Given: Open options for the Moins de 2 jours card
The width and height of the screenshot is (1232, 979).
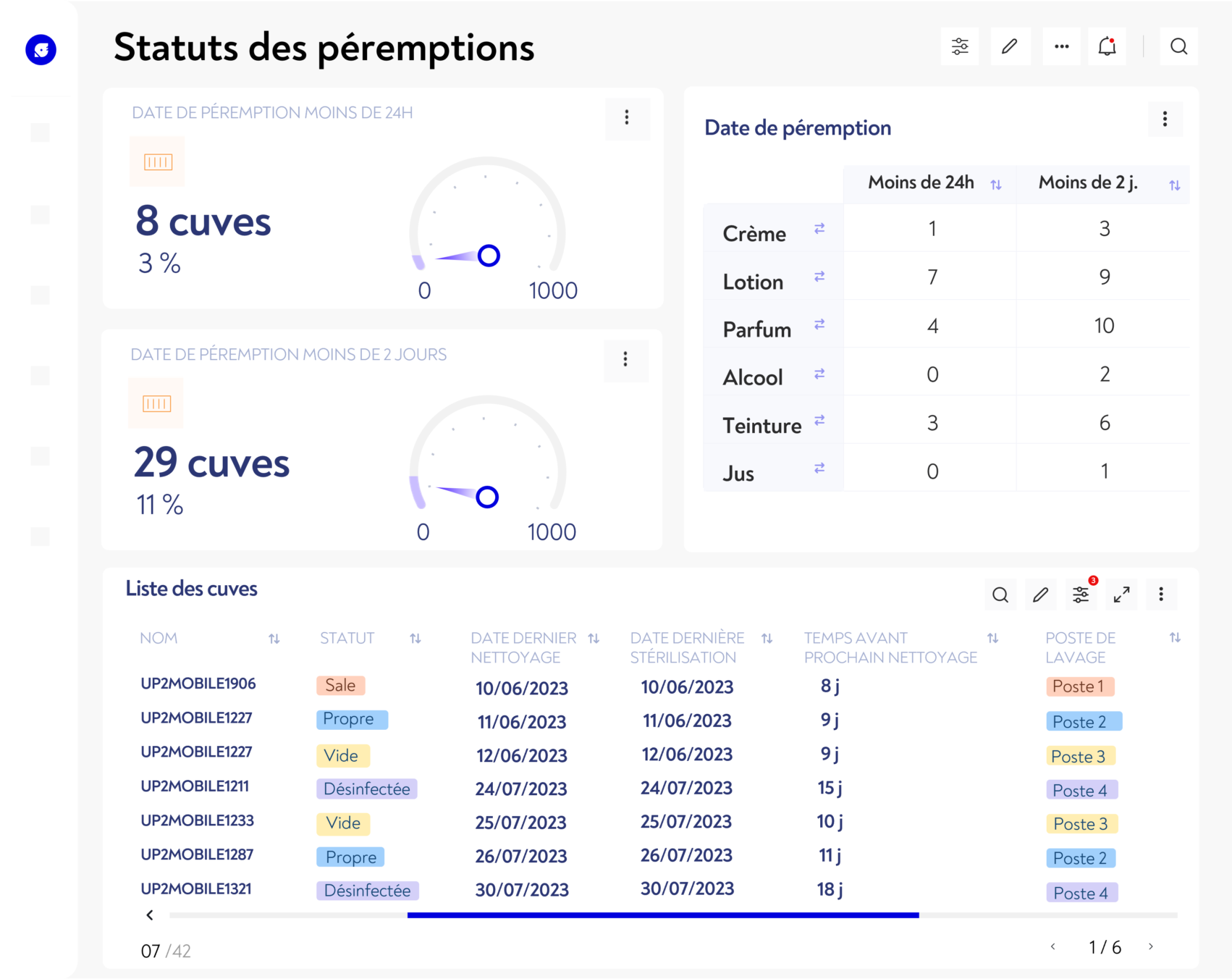Looking at the screenshot, I should (x=625, y=360).
